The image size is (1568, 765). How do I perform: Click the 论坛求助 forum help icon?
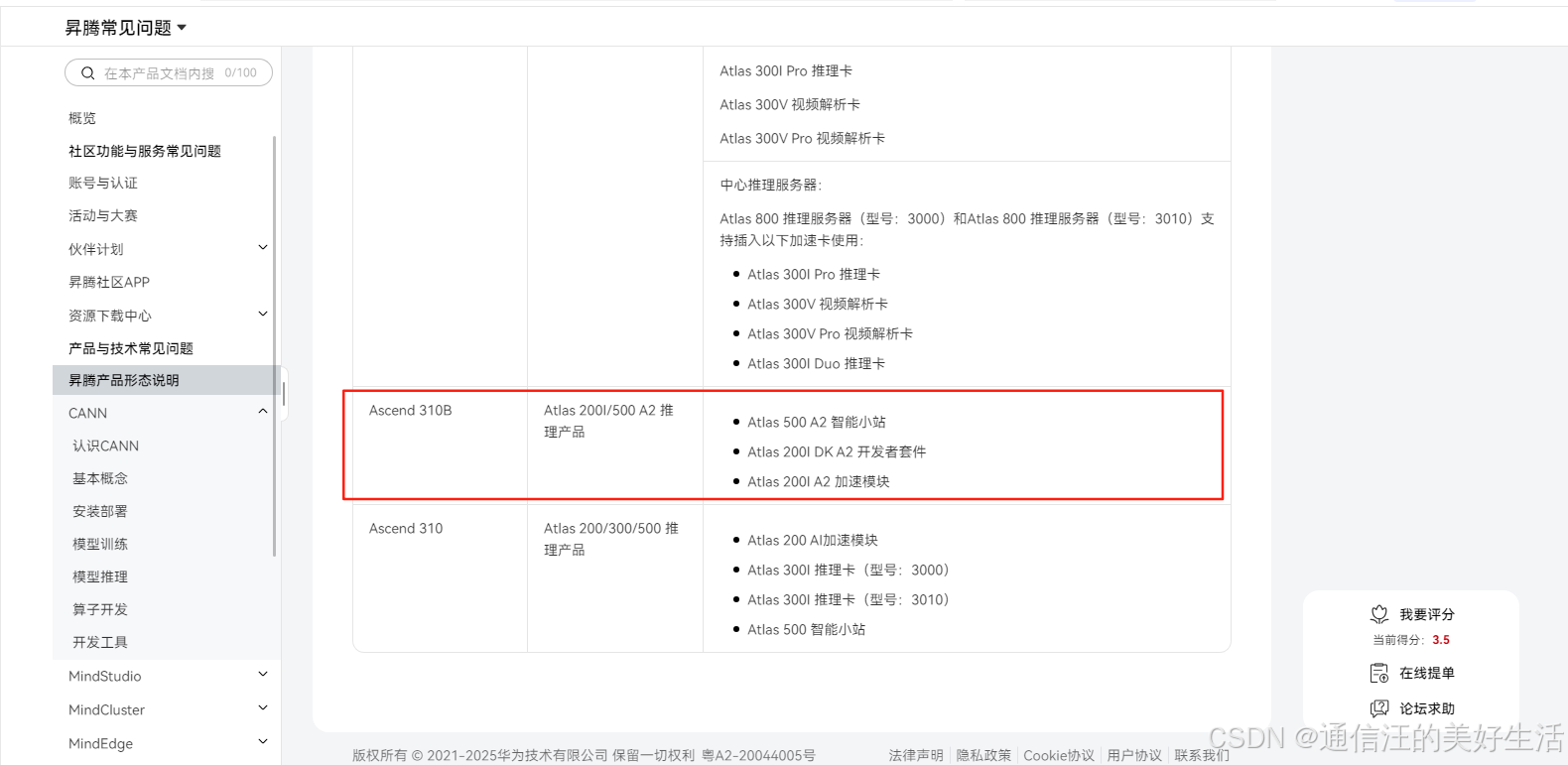(1379, 708)
